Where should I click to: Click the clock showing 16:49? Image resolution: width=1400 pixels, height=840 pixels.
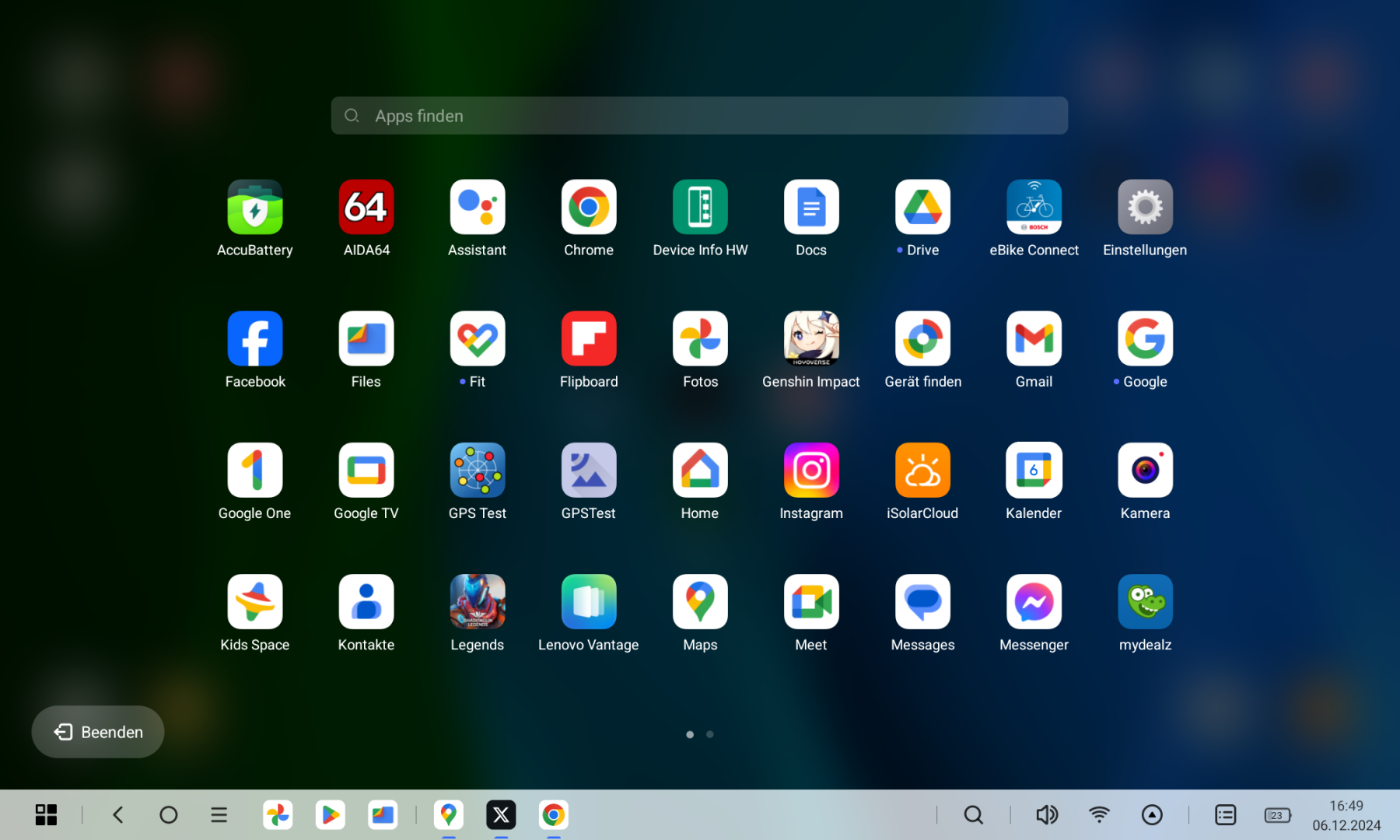(1346, 806)
